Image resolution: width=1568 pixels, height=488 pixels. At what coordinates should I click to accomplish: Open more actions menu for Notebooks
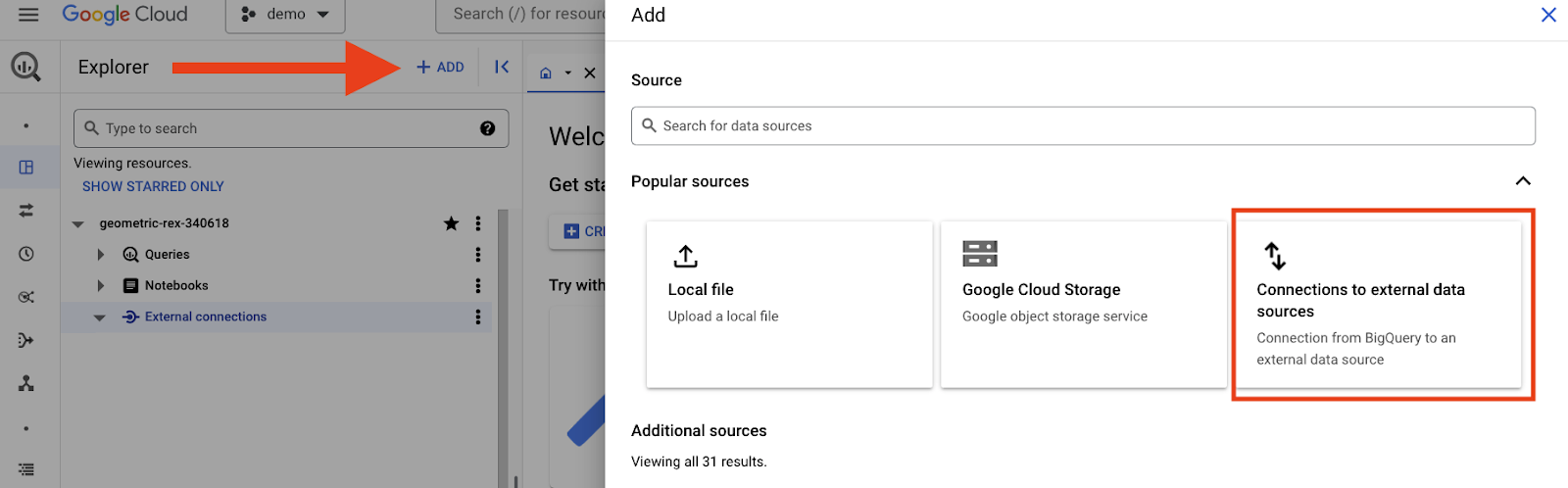click(x=478, y=286)
